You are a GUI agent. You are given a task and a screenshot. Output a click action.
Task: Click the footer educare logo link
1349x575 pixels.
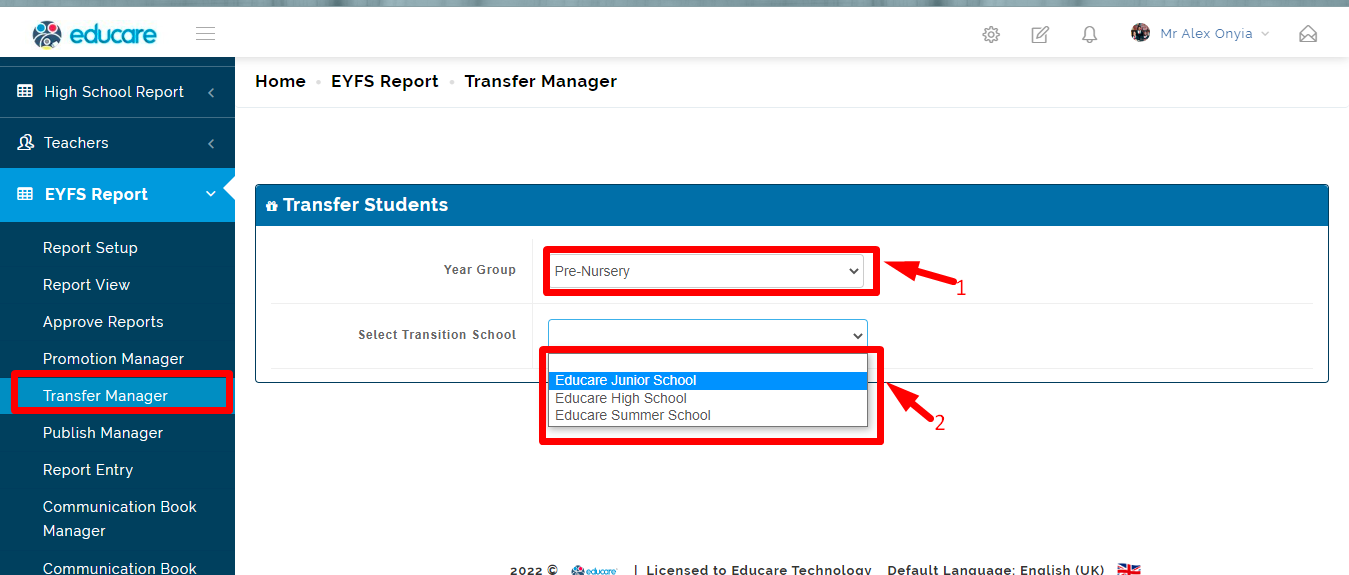pyautogui.click(x=594, y=570)
